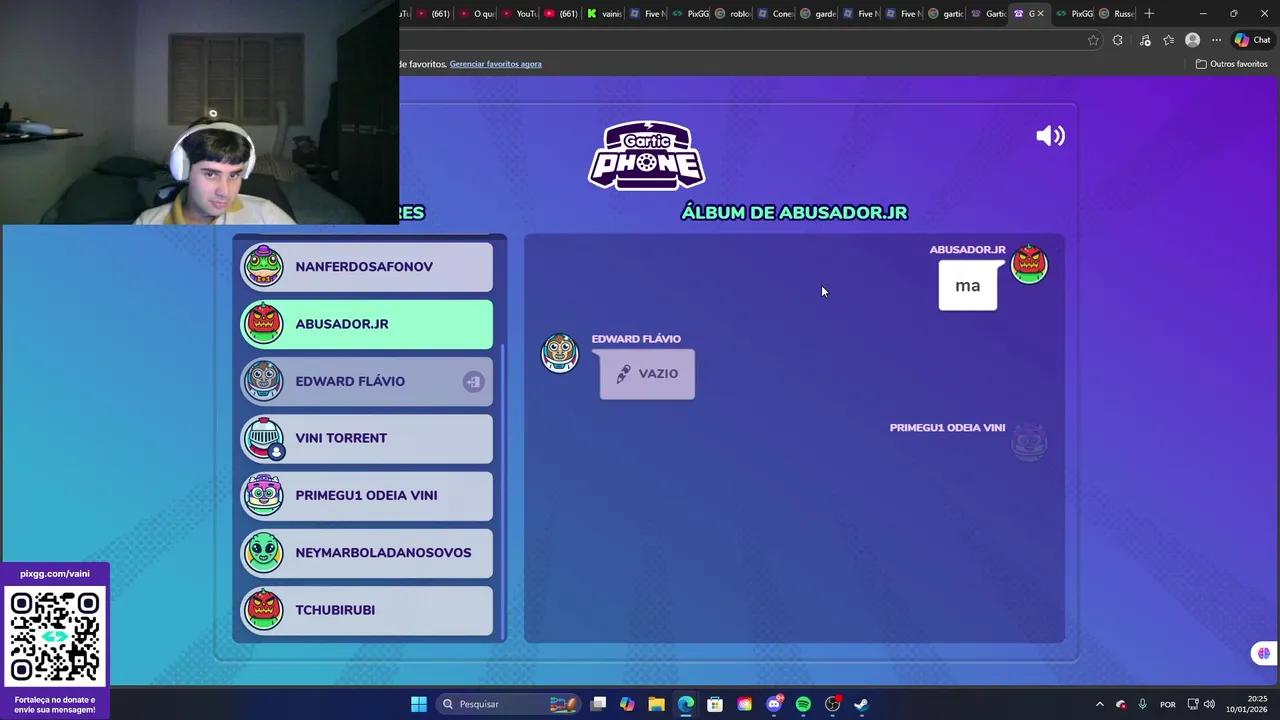Mute the Gartic Phone sound speaker icon
Image resolution: width=1280 pixels, height=720 pixels.
point(1050,136)
